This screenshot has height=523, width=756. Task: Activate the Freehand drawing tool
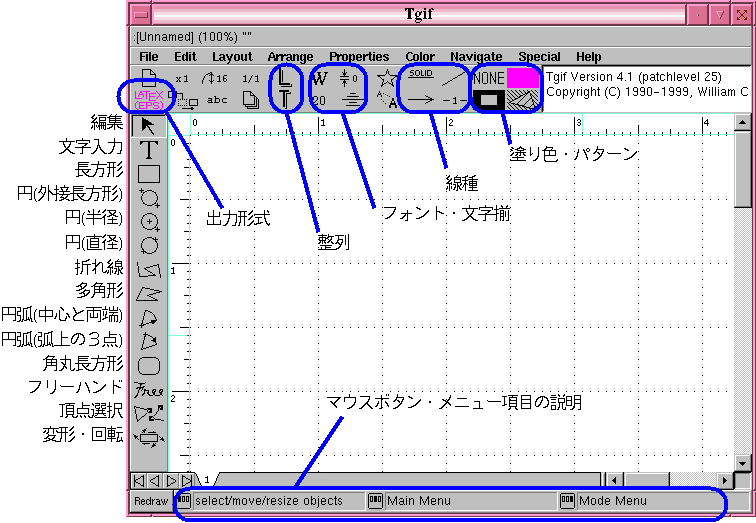tap(149, 389)
